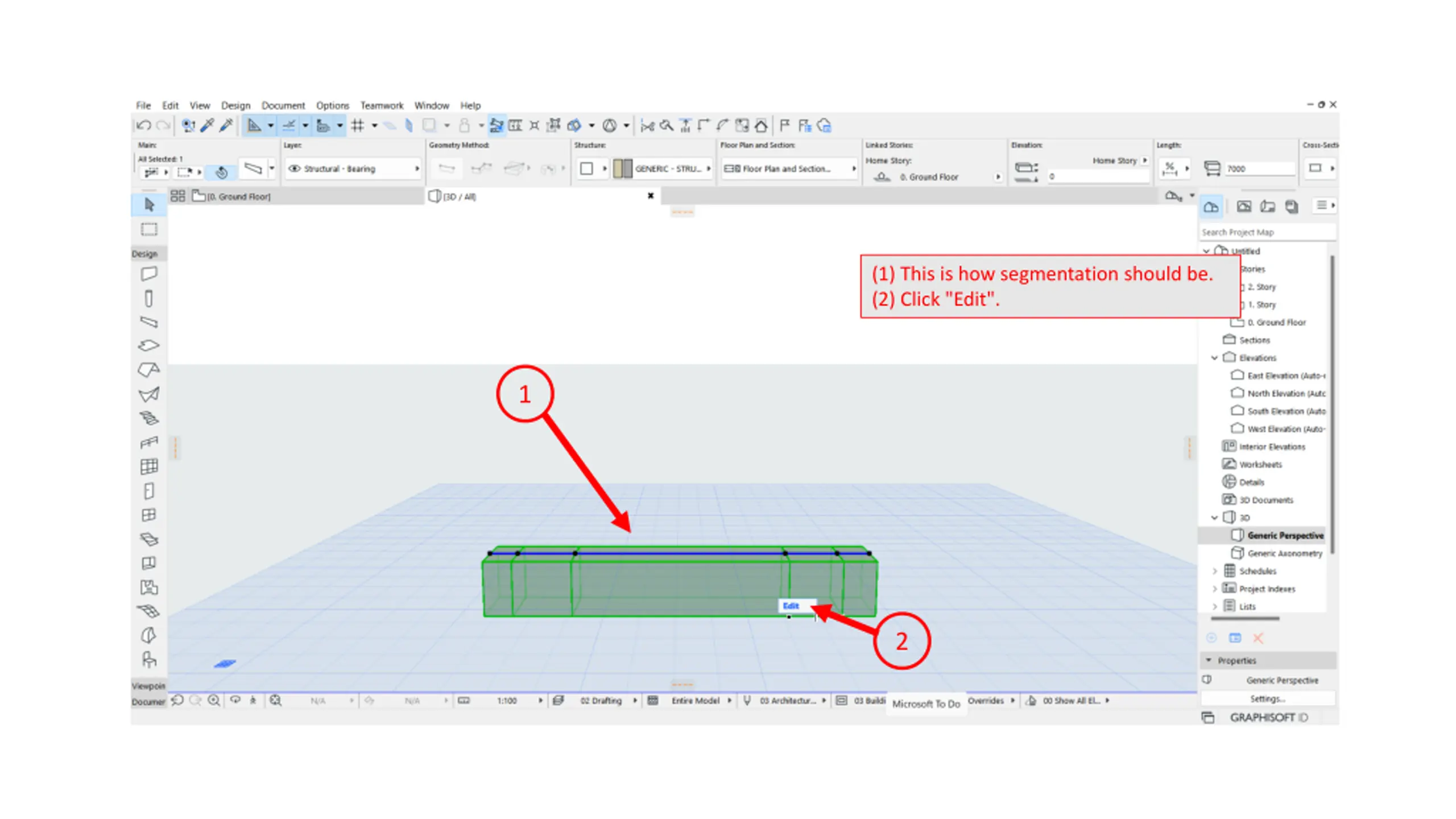This screenshot has width=1456, height=819.
Task: Toggle the Project Map view in Navigator
Action: click(x=1211, y=206)
